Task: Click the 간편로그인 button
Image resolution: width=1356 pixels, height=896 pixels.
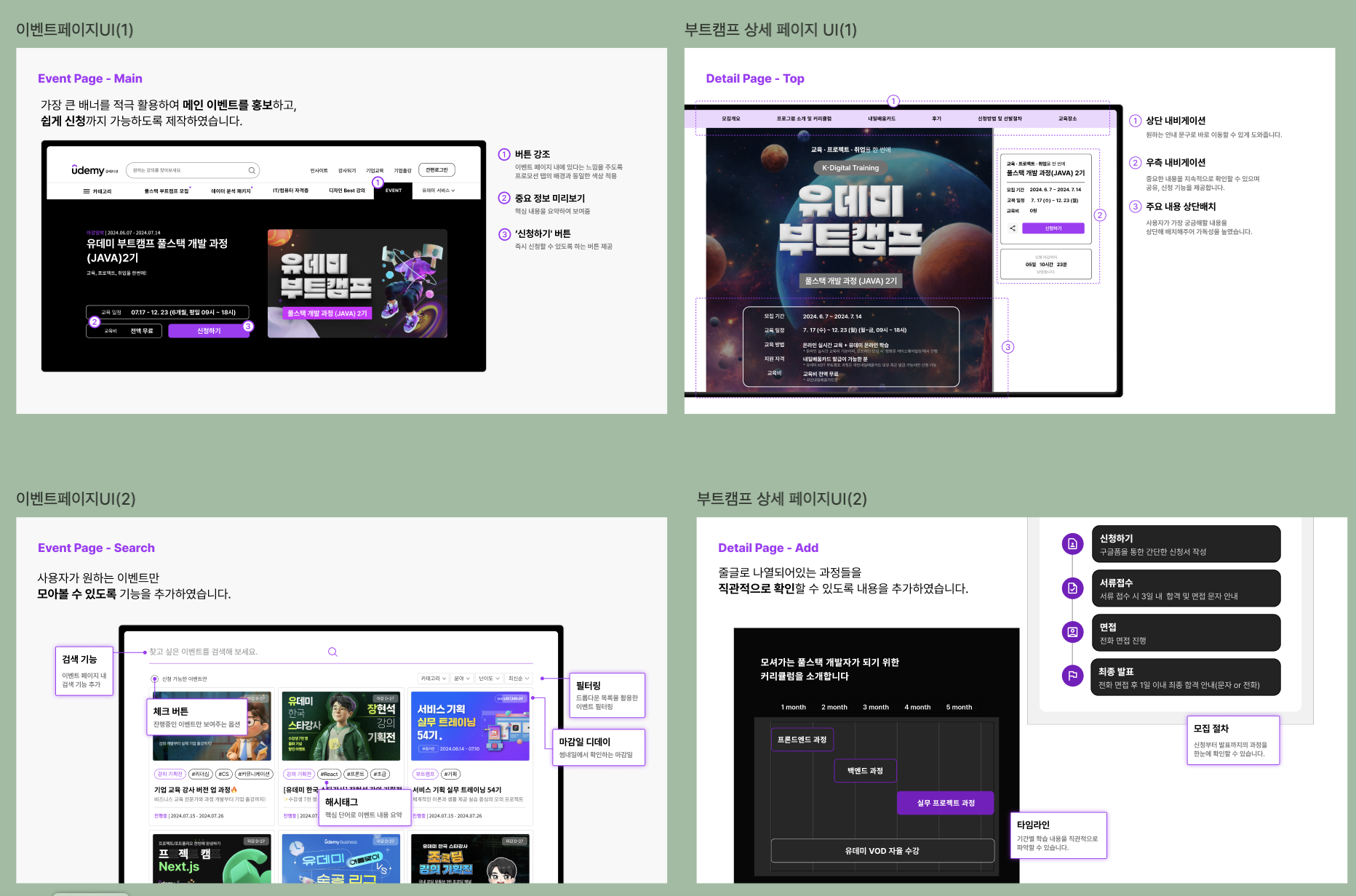Action: click(437, 170)
